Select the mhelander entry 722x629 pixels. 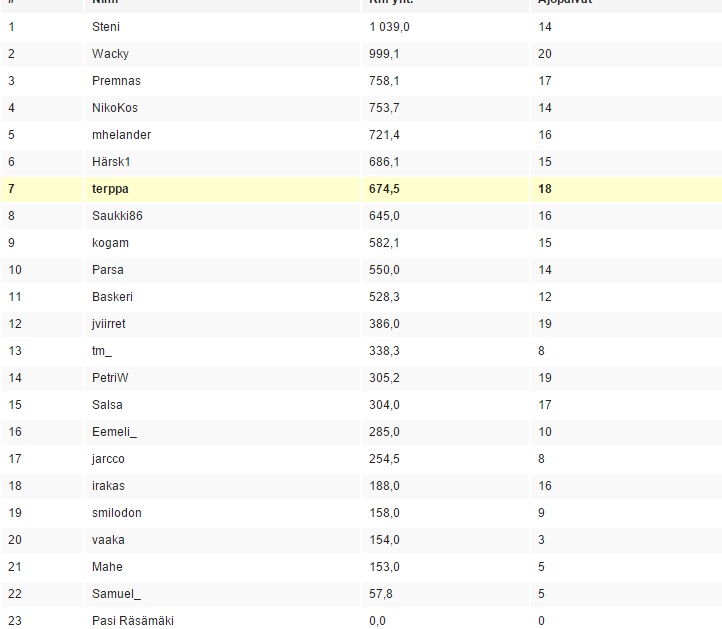pyautogui.click(x=121, y=135)
